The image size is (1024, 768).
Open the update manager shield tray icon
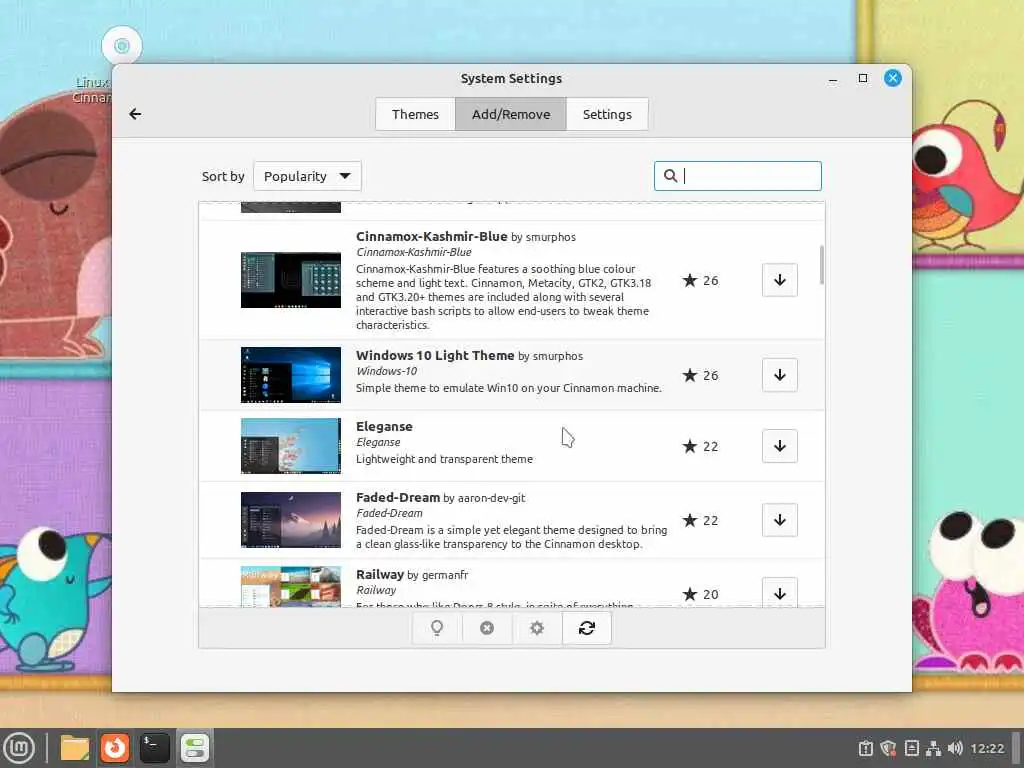tap(888, 748)
